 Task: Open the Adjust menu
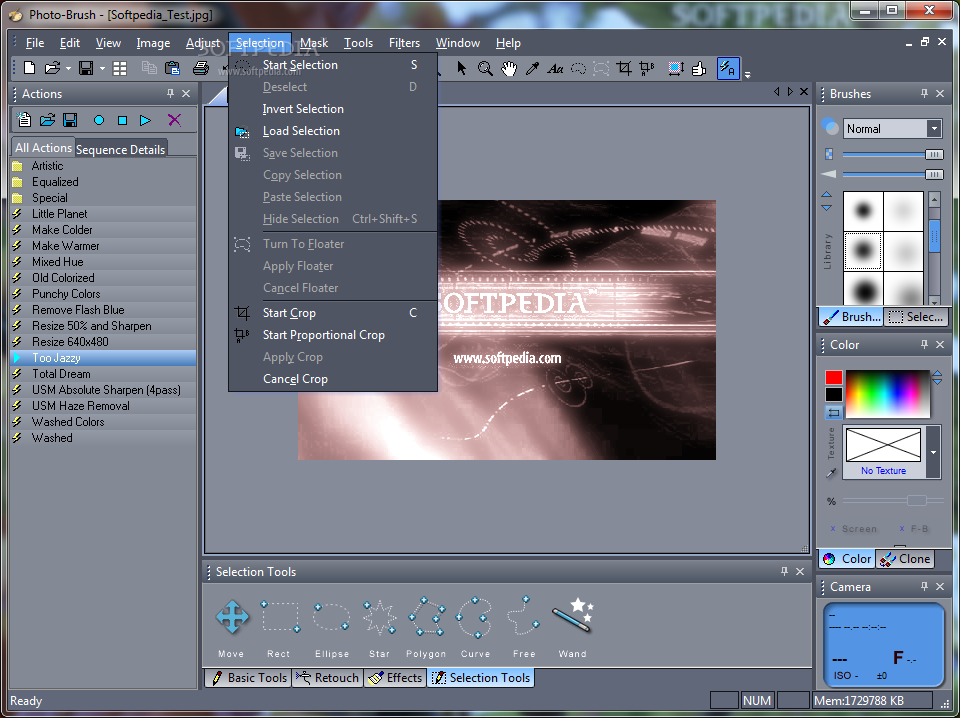(x=203, y=43)
